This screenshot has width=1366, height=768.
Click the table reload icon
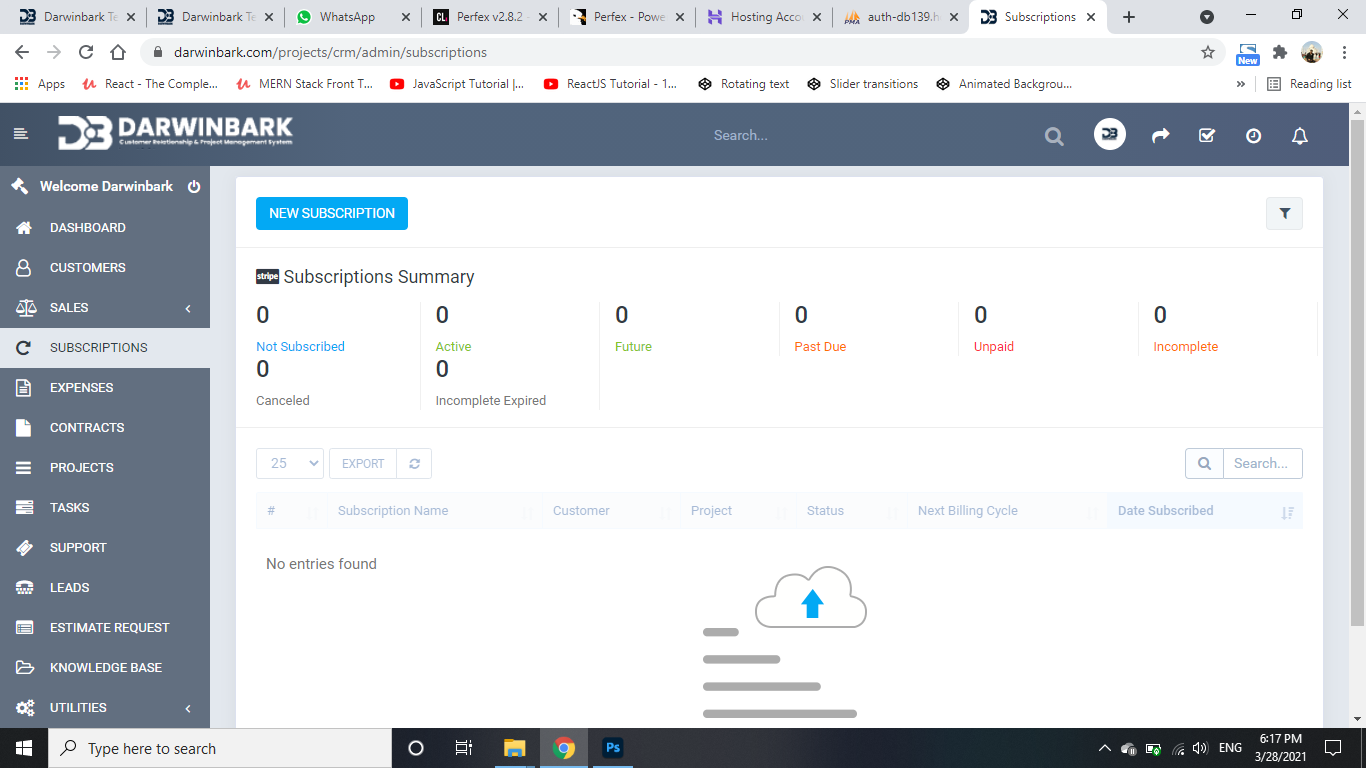[414, 463]
